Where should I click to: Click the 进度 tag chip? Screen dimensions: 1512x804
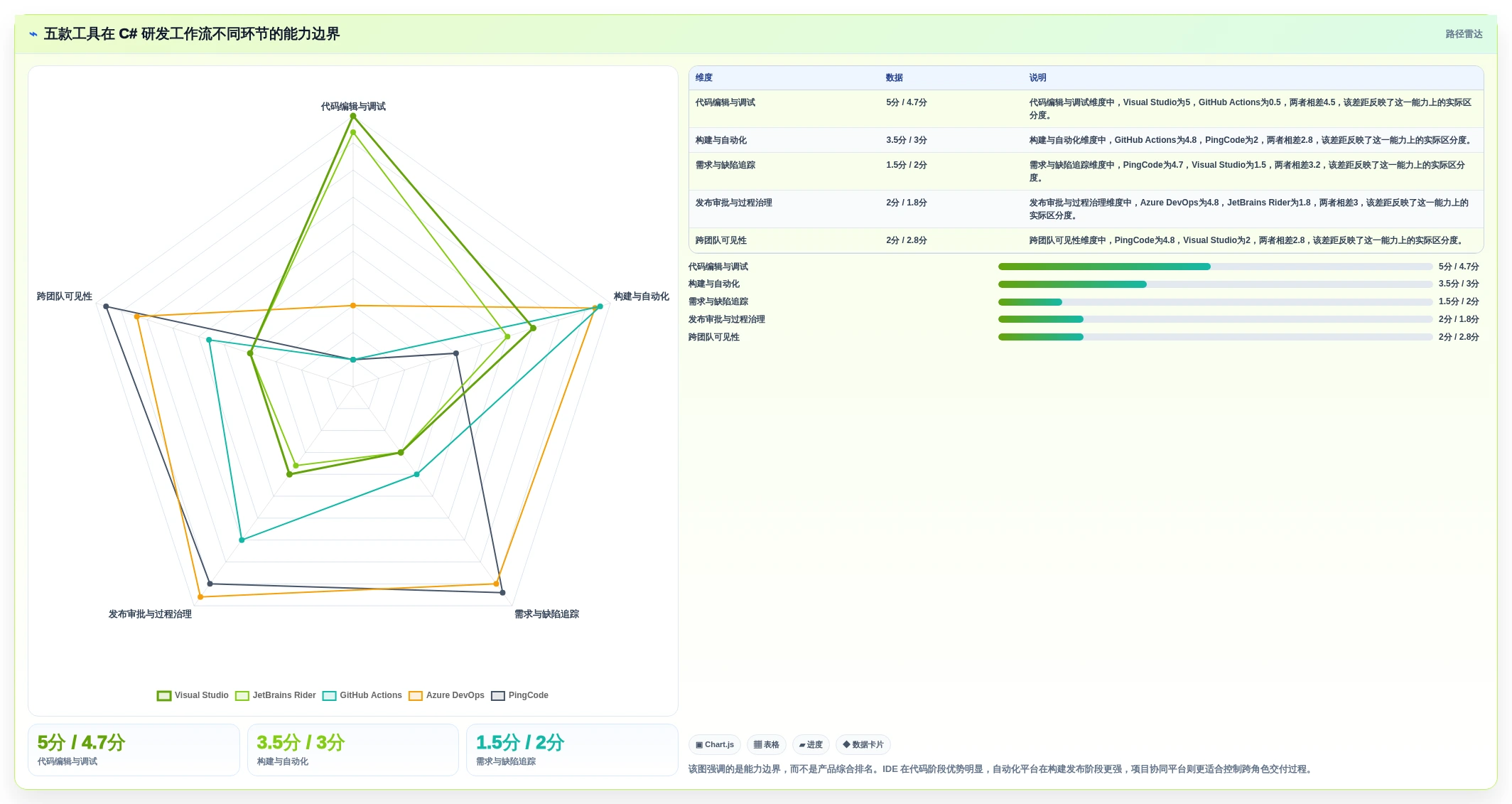pyautogui.click(x=811, y=744)
